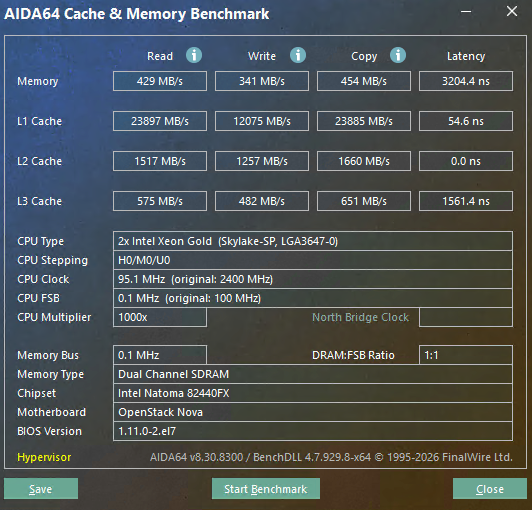Viewport: 532px width, 510px height.
Task: Select the Memory Write value 341 MB/s
Action: pos(262,81)
